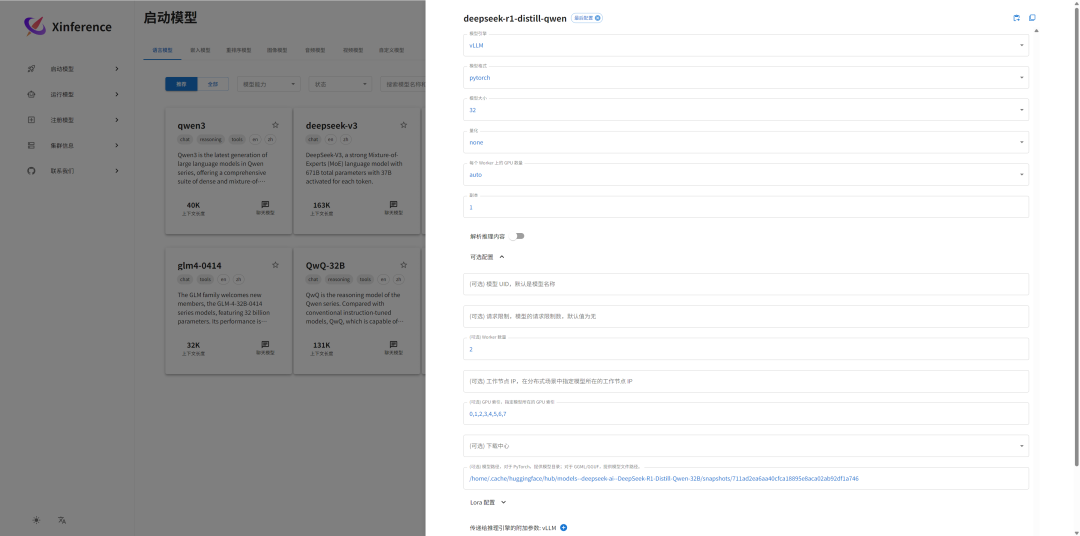Viewport: 1080px width, 536px height.
Task: Remove the 最后配置 chip via its x icon
Action: click(x=597, y=18)
